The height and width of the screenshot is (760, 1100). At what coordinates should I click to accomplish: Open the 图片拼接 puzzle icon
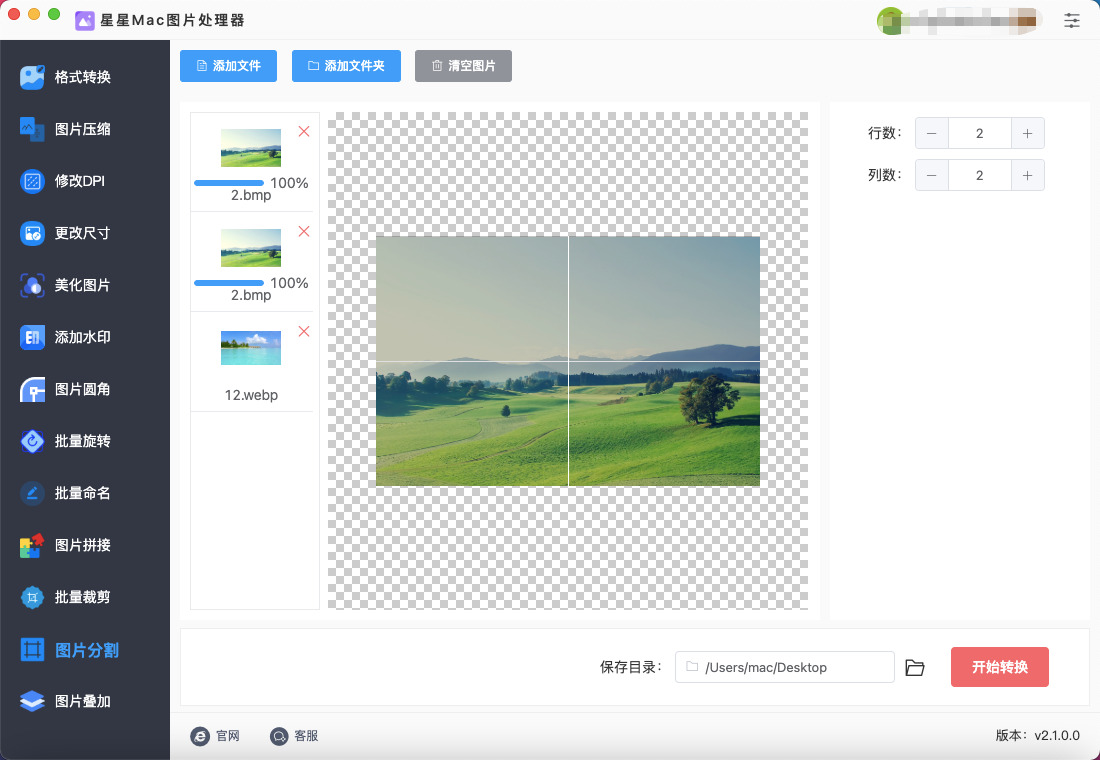(32, 545)
